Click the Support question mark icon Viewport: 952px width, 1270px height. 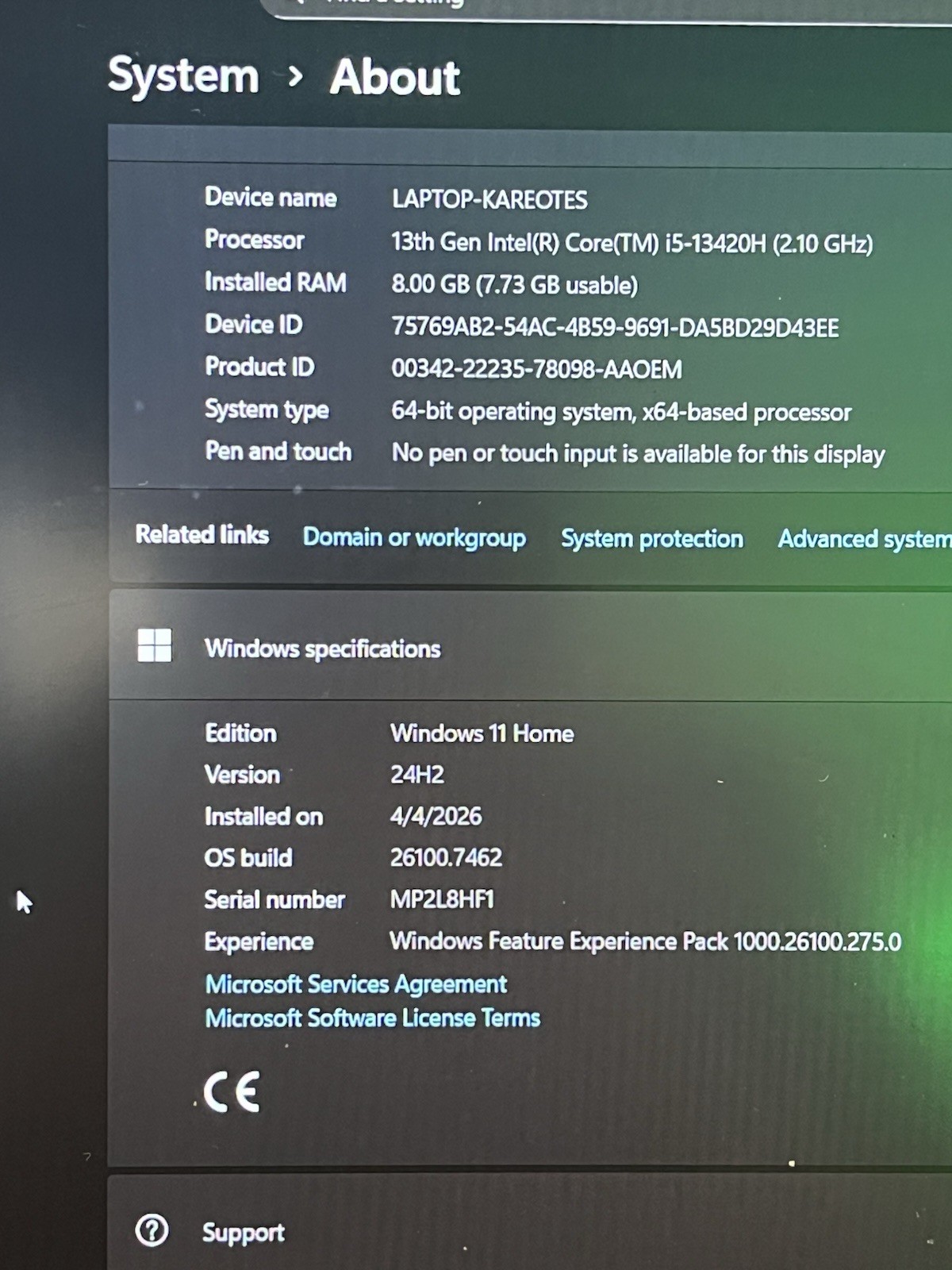152,1230
